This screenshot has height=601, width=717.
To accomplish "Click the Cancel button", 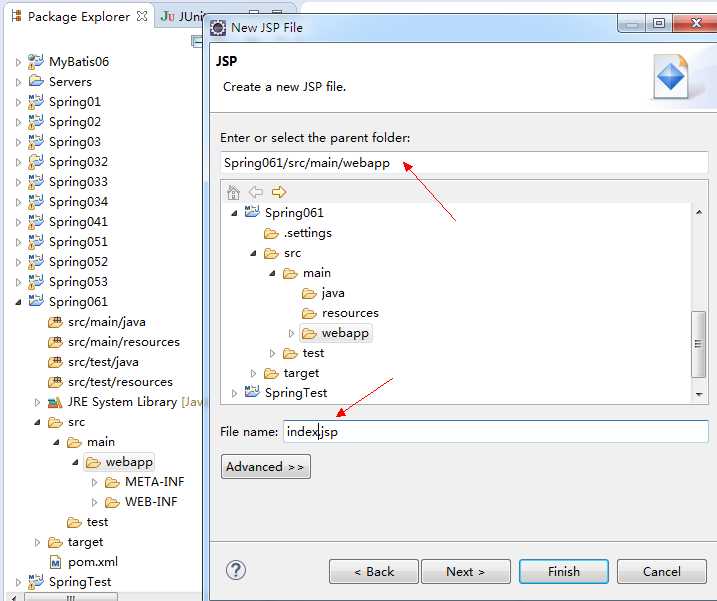I will click(661, 571).
